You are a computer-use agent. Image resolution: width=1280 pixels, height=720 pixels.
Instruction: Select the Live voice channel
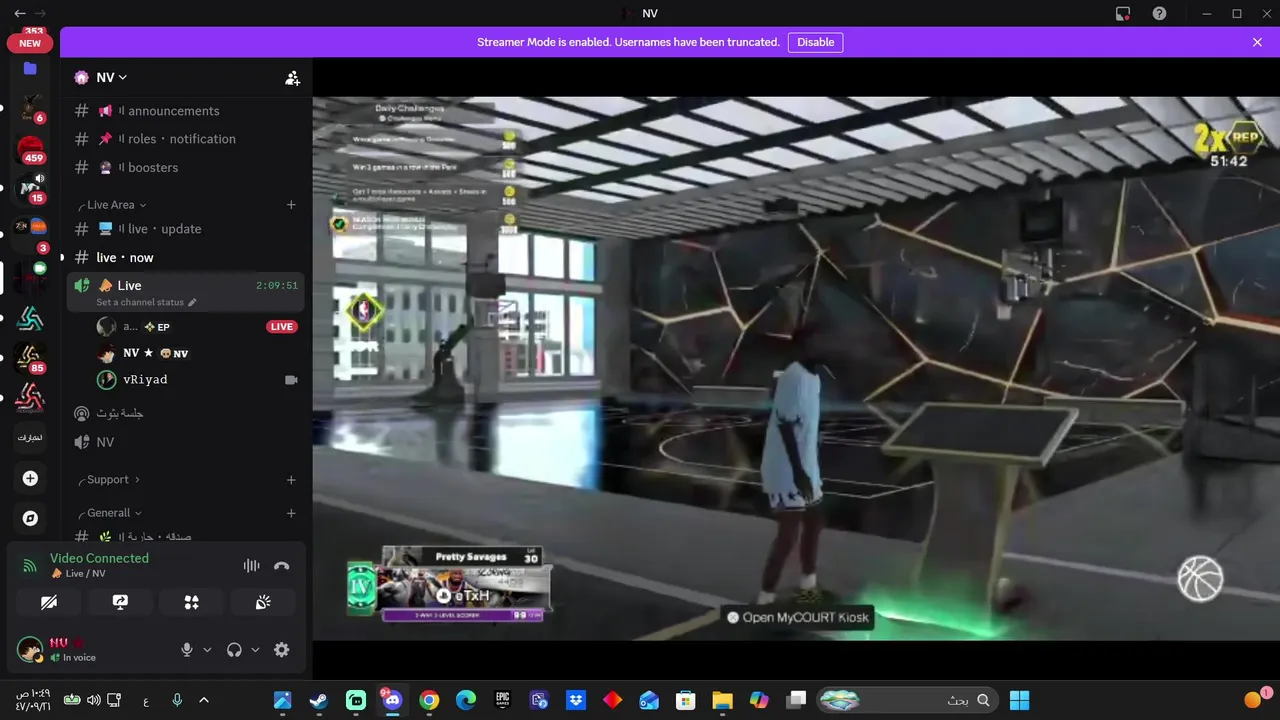(186, 291)
